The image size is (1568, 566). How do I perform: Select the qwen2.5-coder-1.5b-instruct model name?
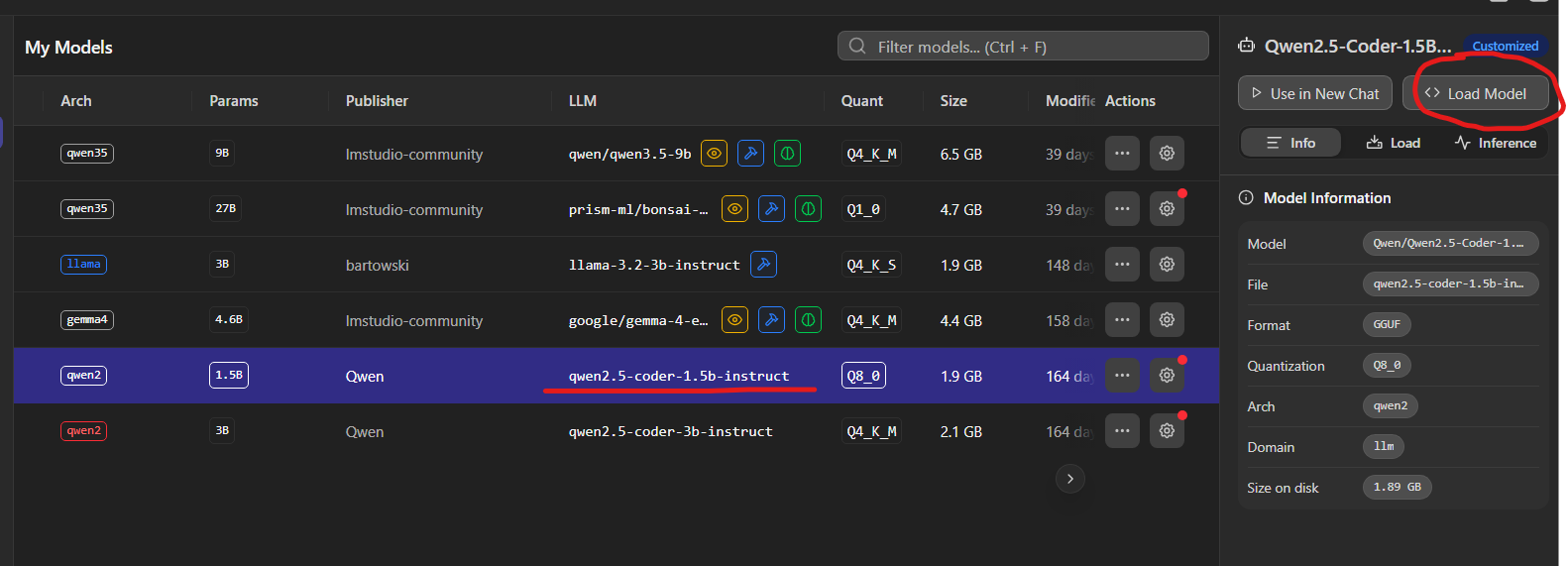coord(679,376)
